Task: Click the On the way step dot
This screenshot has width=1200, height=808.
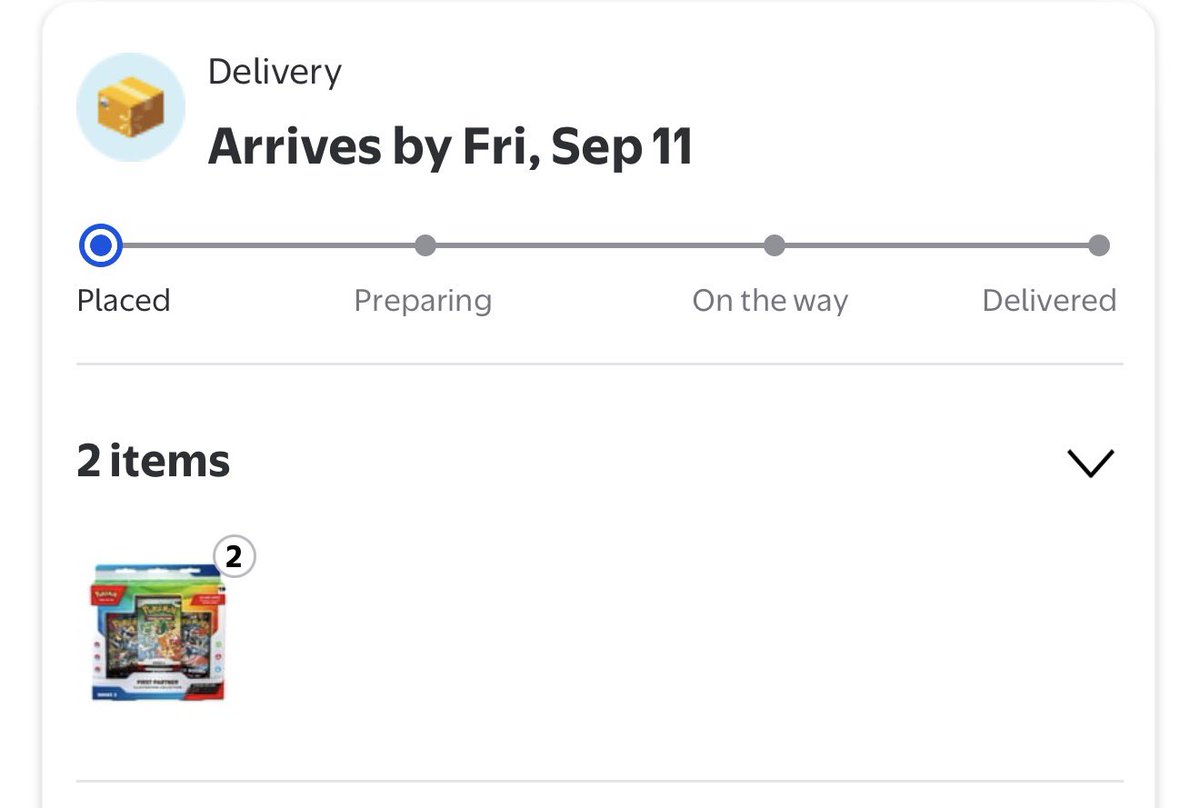Action: pyautogui.click(x=774, y=245)
